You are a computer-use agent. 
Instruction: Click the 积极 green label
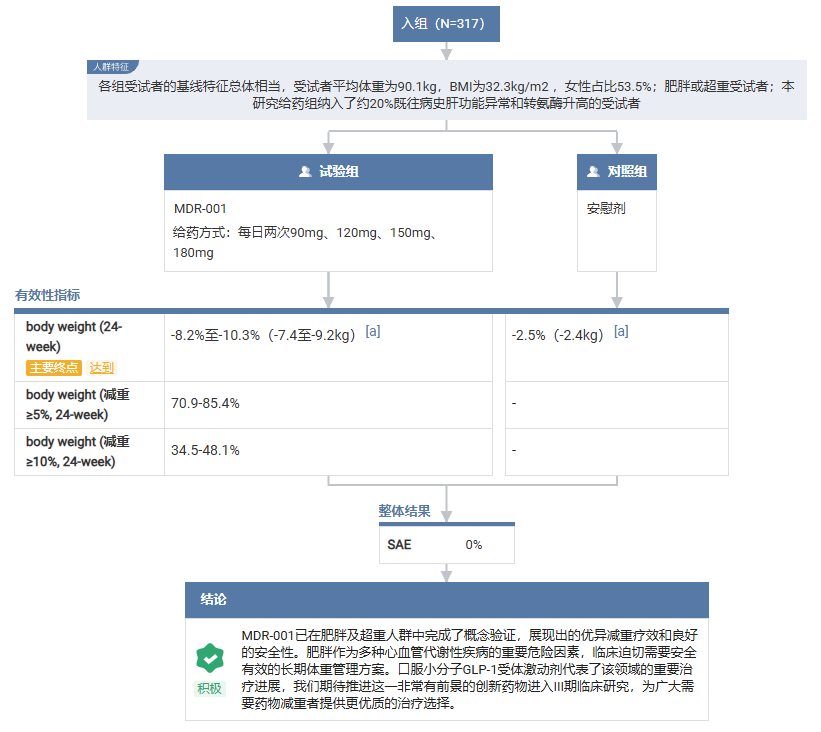(209, 688)
